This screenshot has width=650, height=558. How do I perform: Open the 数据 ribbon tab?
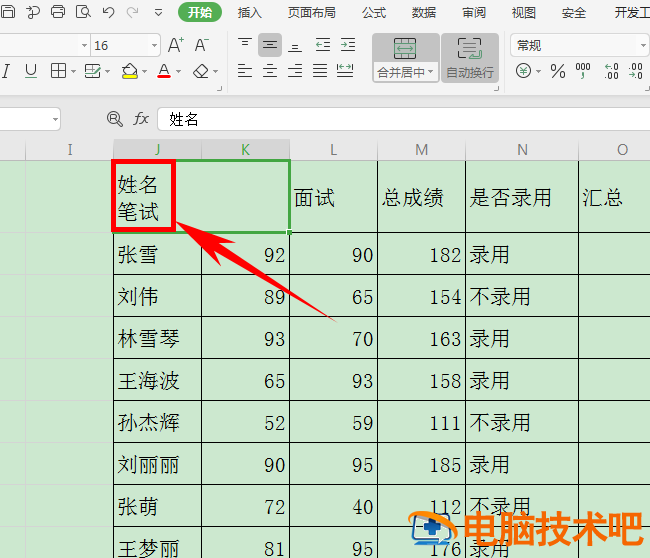(x=424, y=13)
